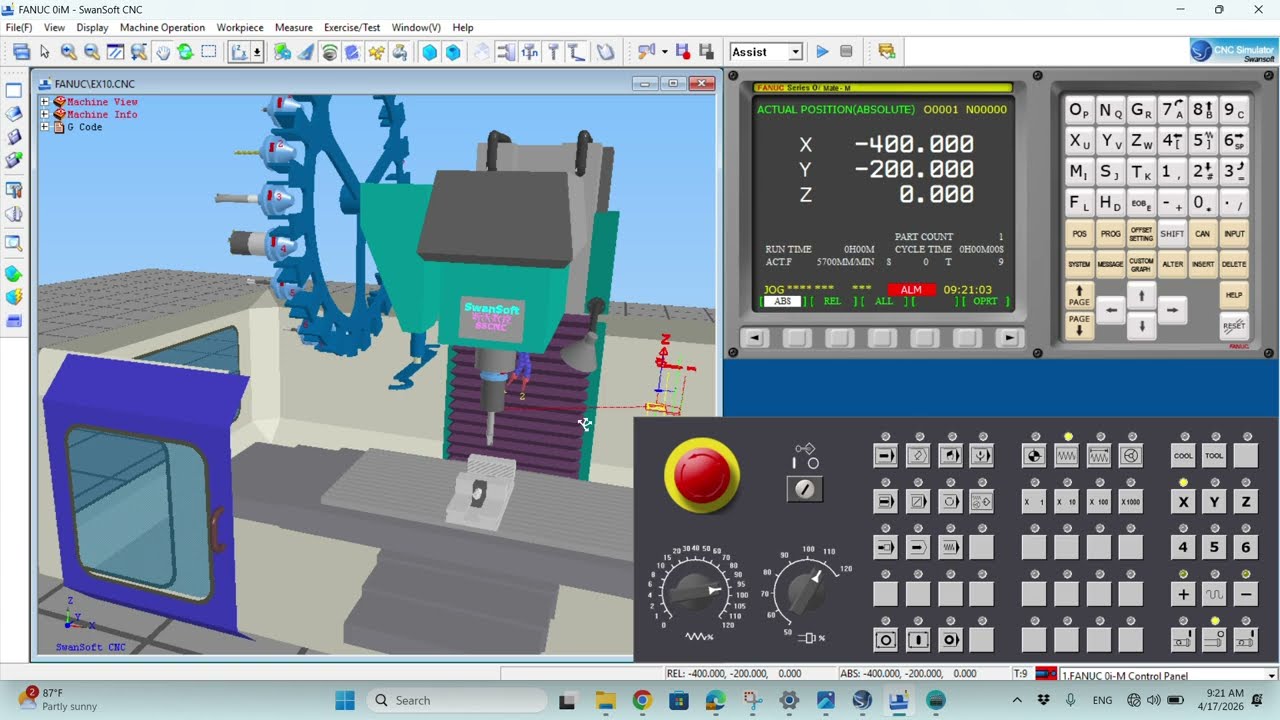
Task: Click the grey stop square next to Assist
Action: point(846,52)
